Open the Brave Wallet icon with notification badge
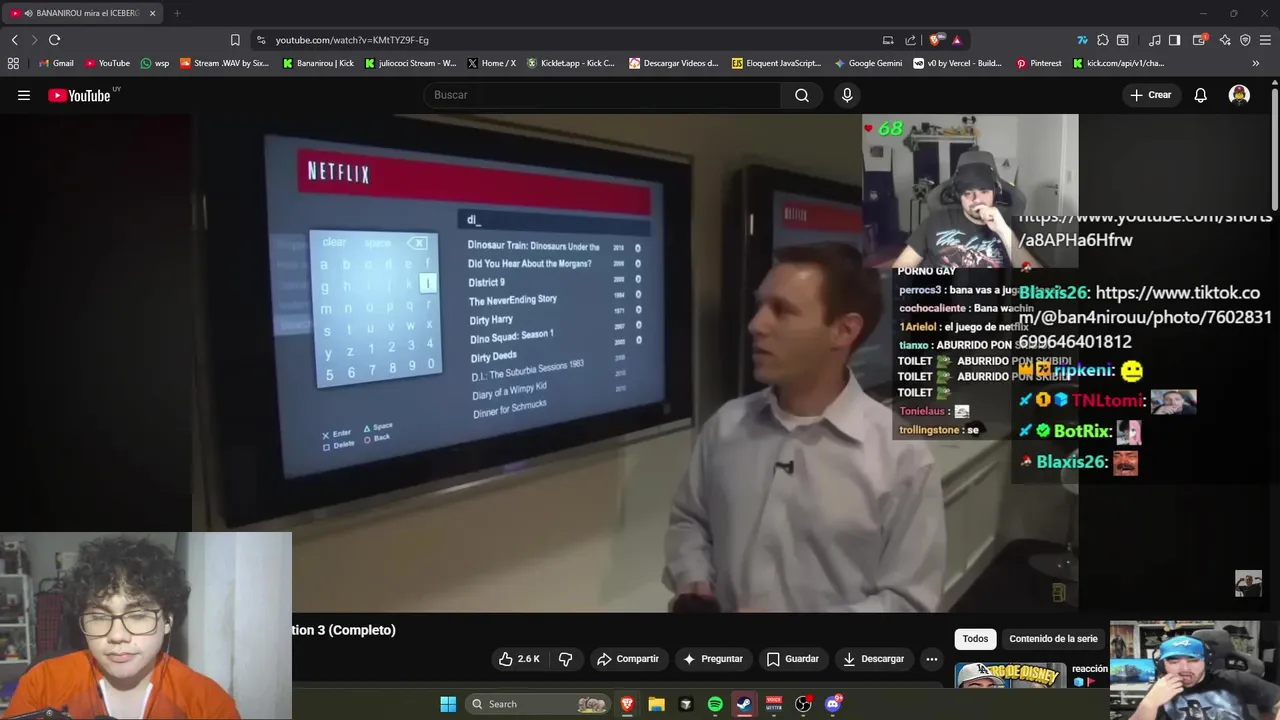Viewport: 1280px width, 720px height. (x=1199, y=40)
